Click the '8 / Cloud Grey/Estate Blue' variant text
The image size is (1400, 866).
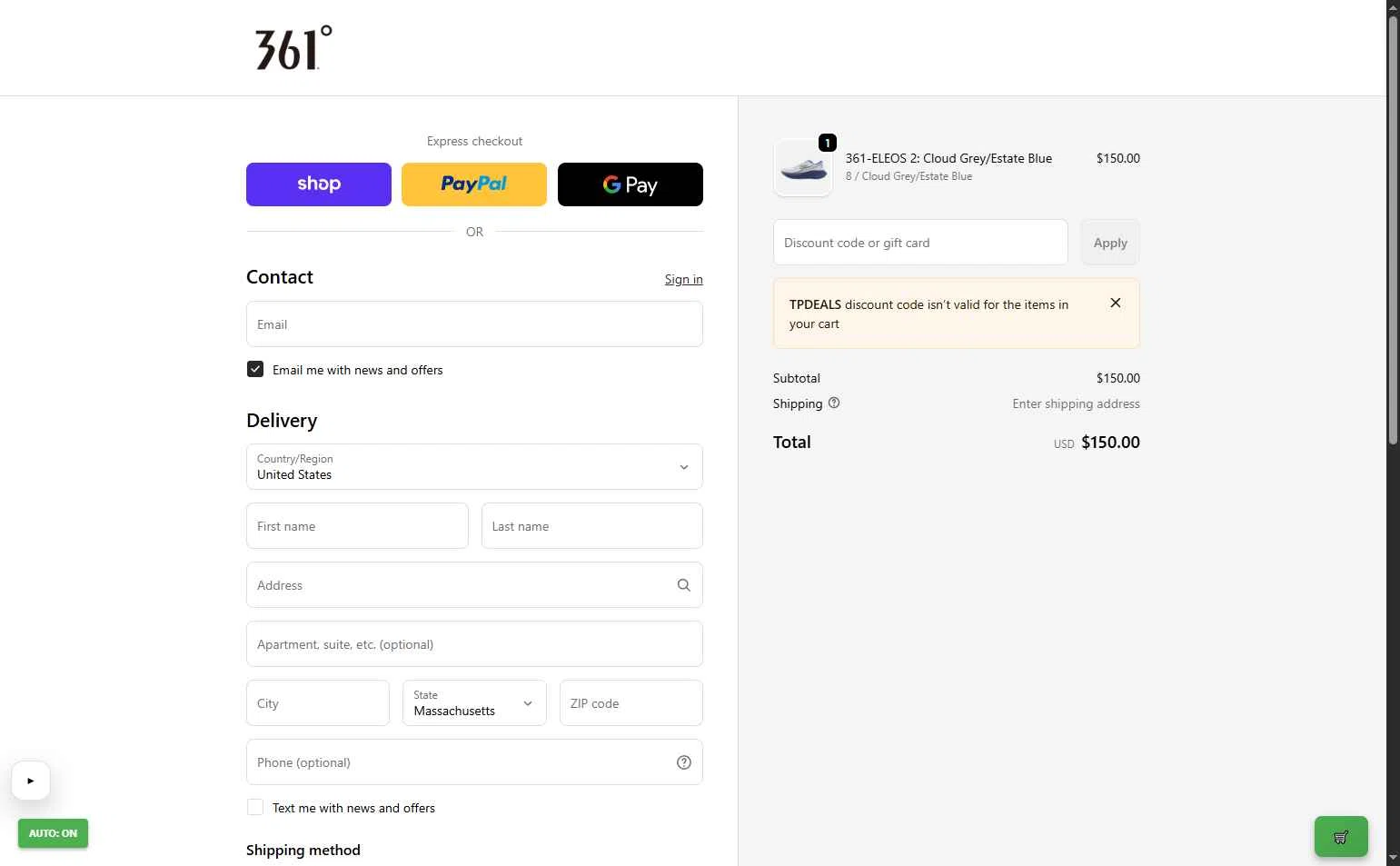point(909,176)
